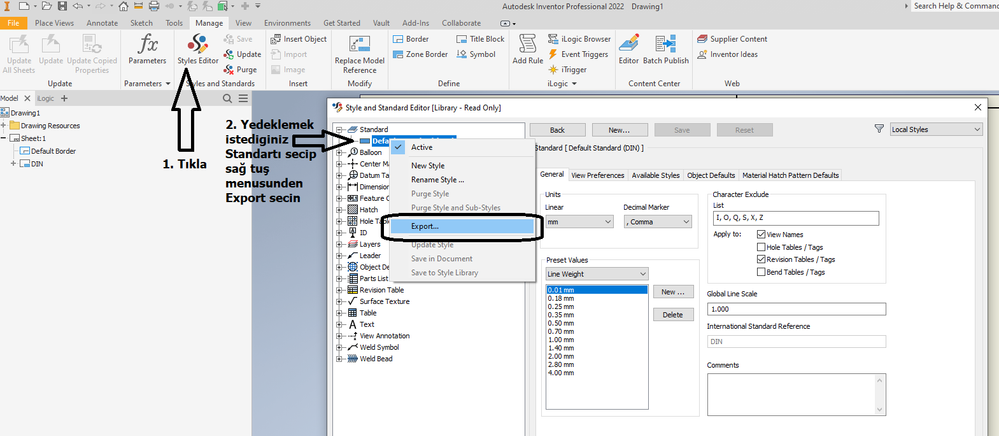
Task: Expand the Weld Bead style node
Action: click(339, 359)
